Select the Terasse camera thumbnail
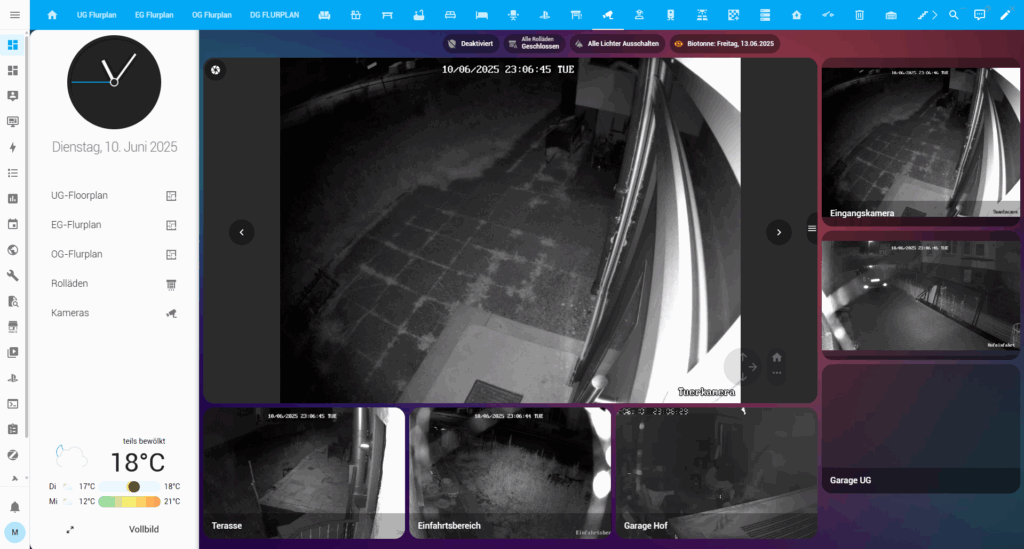The height and width of the screenshot is (549, 1024). coord(304,473)
